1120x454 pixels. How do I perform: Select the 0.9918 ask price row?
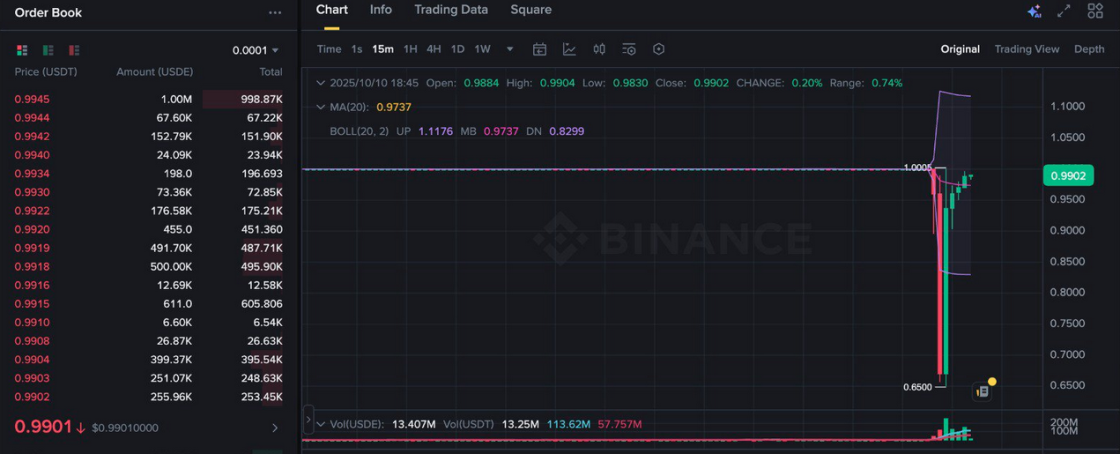click(148, 267)
